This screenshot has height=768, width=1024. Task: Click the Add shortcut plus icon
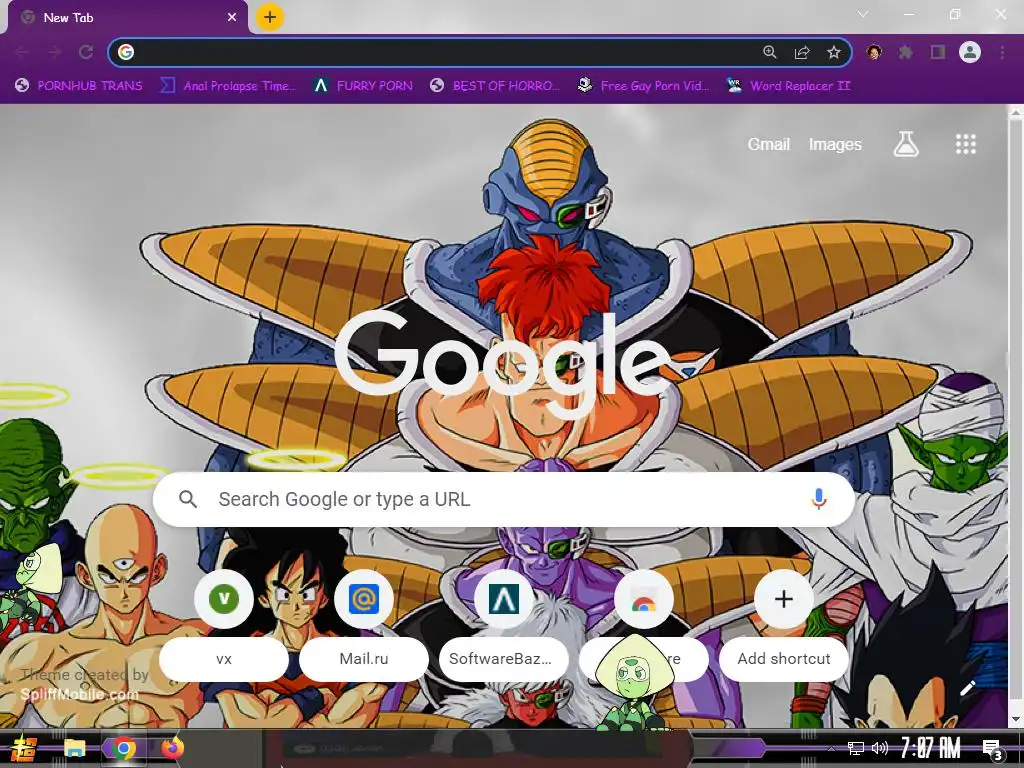point(784,599)
